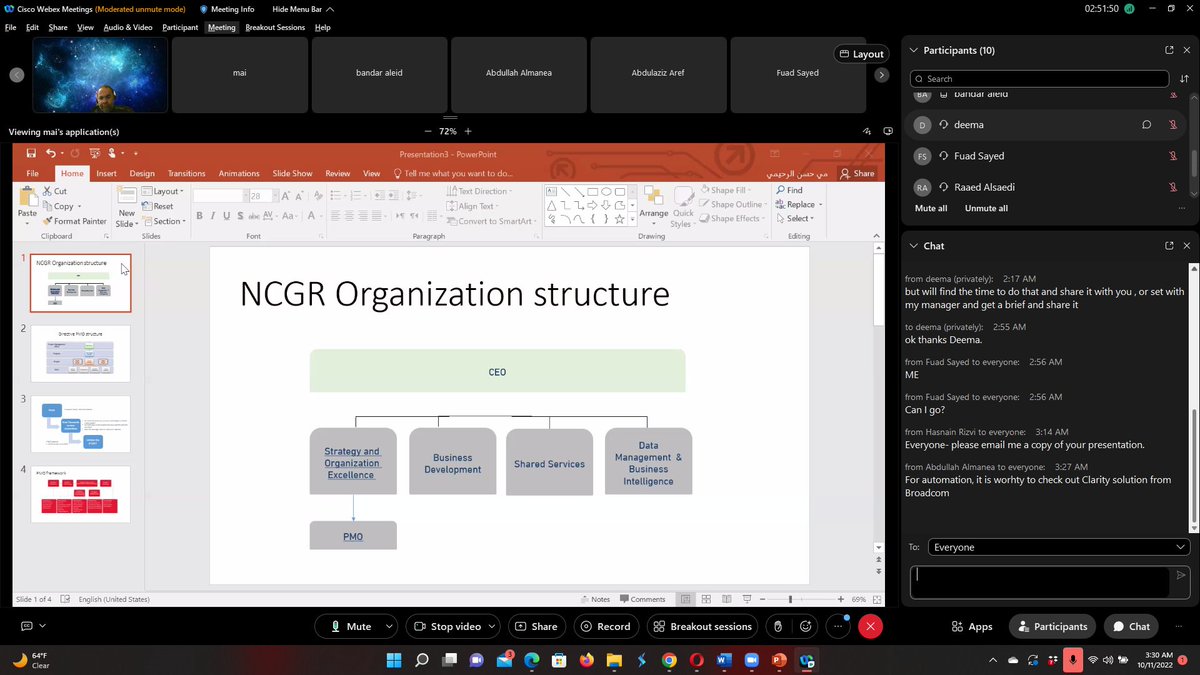Click the Record button
Screen dimensions: 1200x675
click(605, 626)
